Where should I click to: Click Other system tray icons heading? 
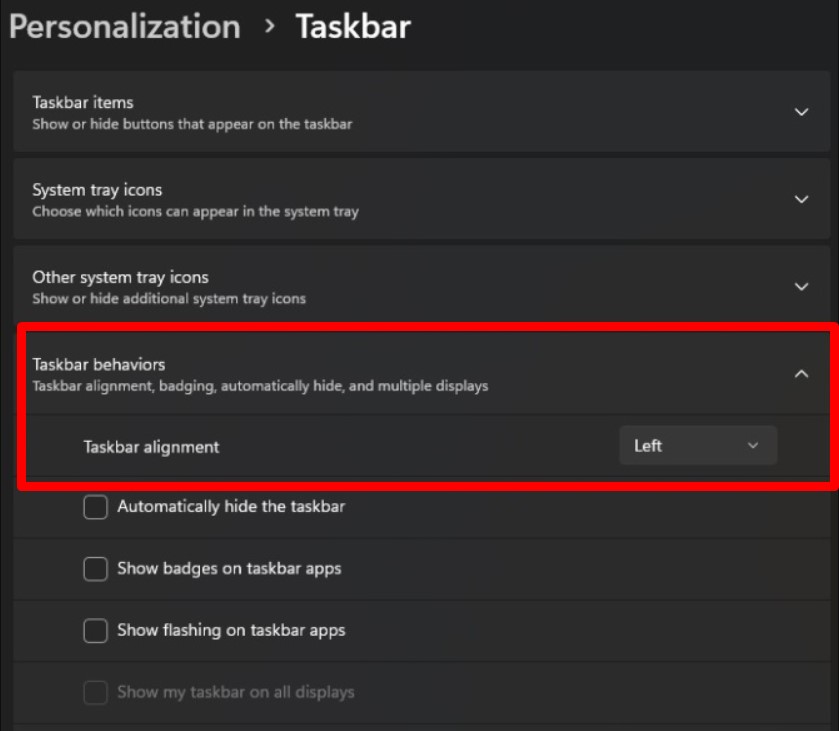120,277
